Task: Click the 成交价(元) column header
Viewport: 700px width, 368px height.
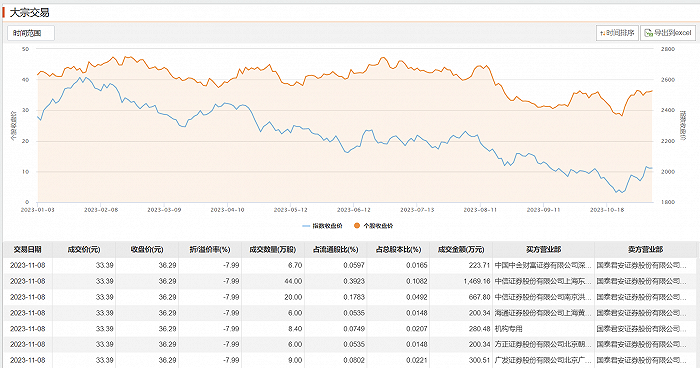Action: 84,250
